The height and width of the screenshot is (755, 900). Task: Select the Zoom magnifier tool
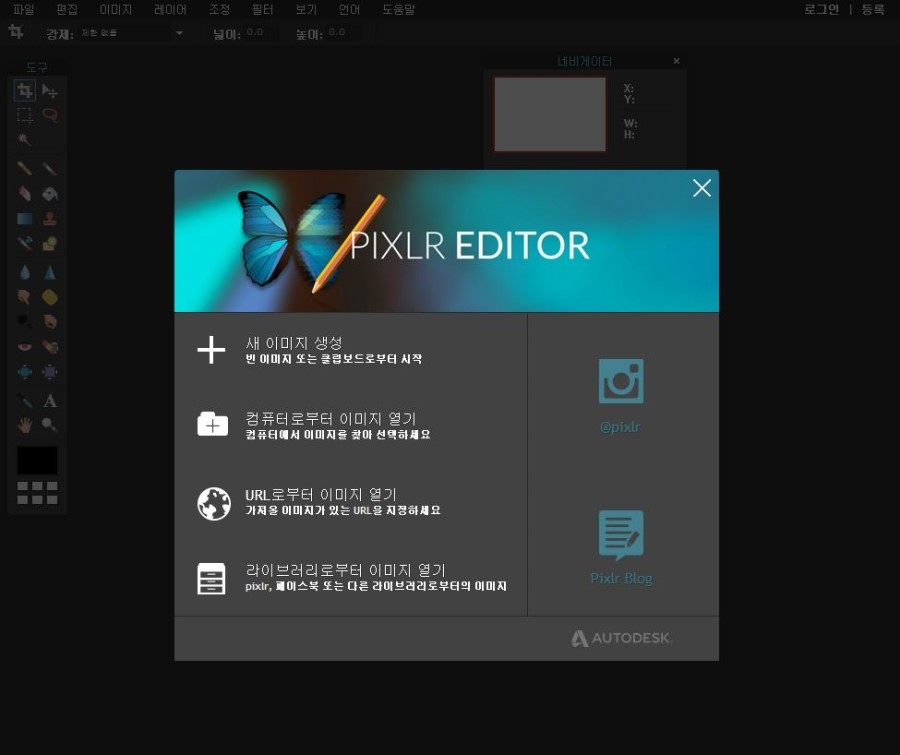click(50, 425)
